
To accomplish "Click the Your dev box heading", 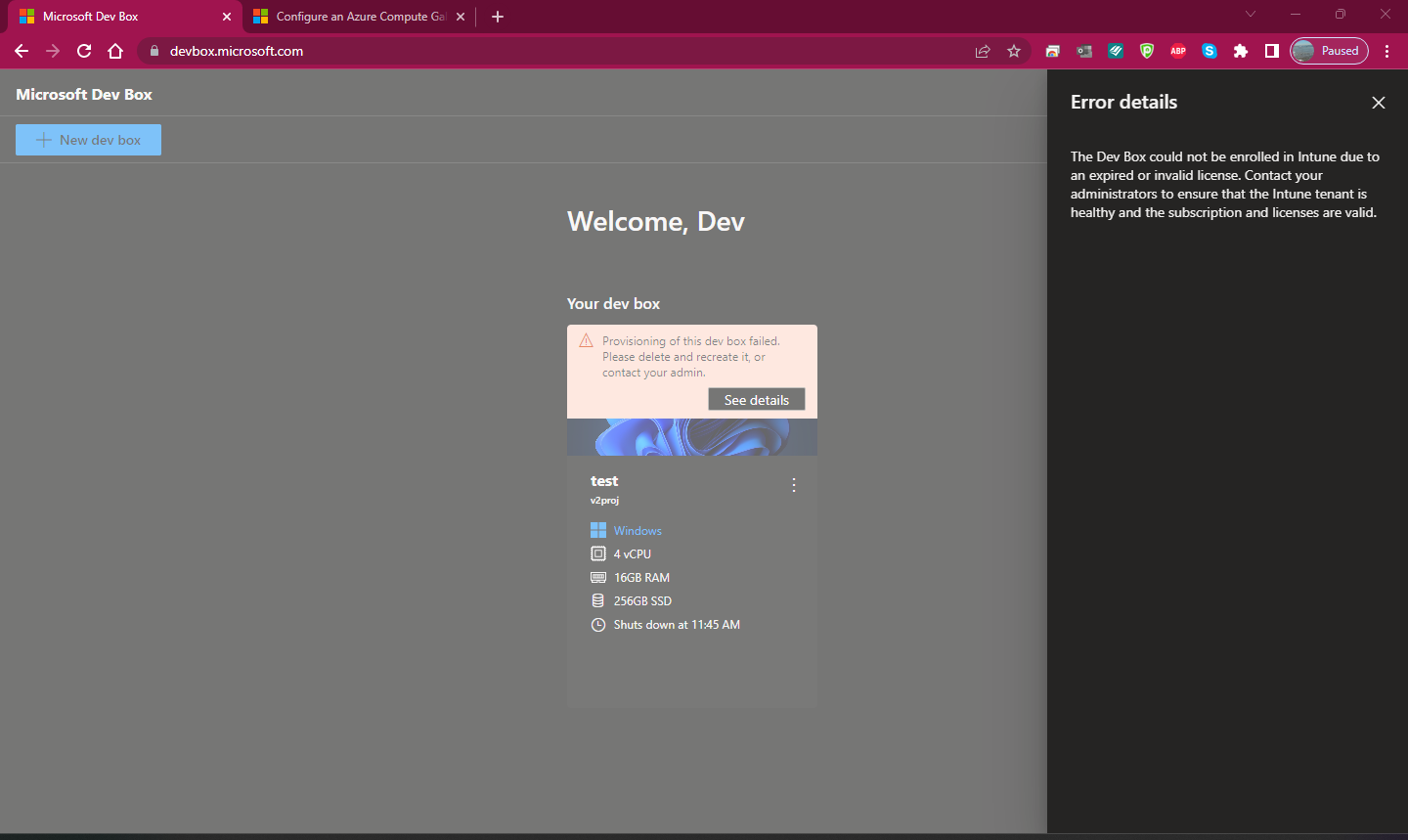I will (613, 304).
